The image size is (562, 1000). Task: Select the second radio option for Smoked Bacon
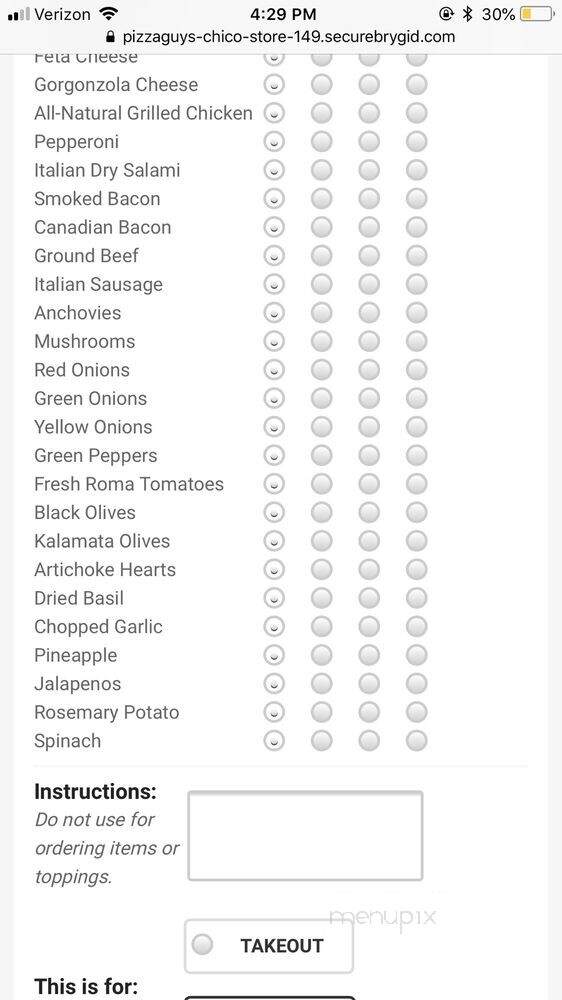coord(322,198)
